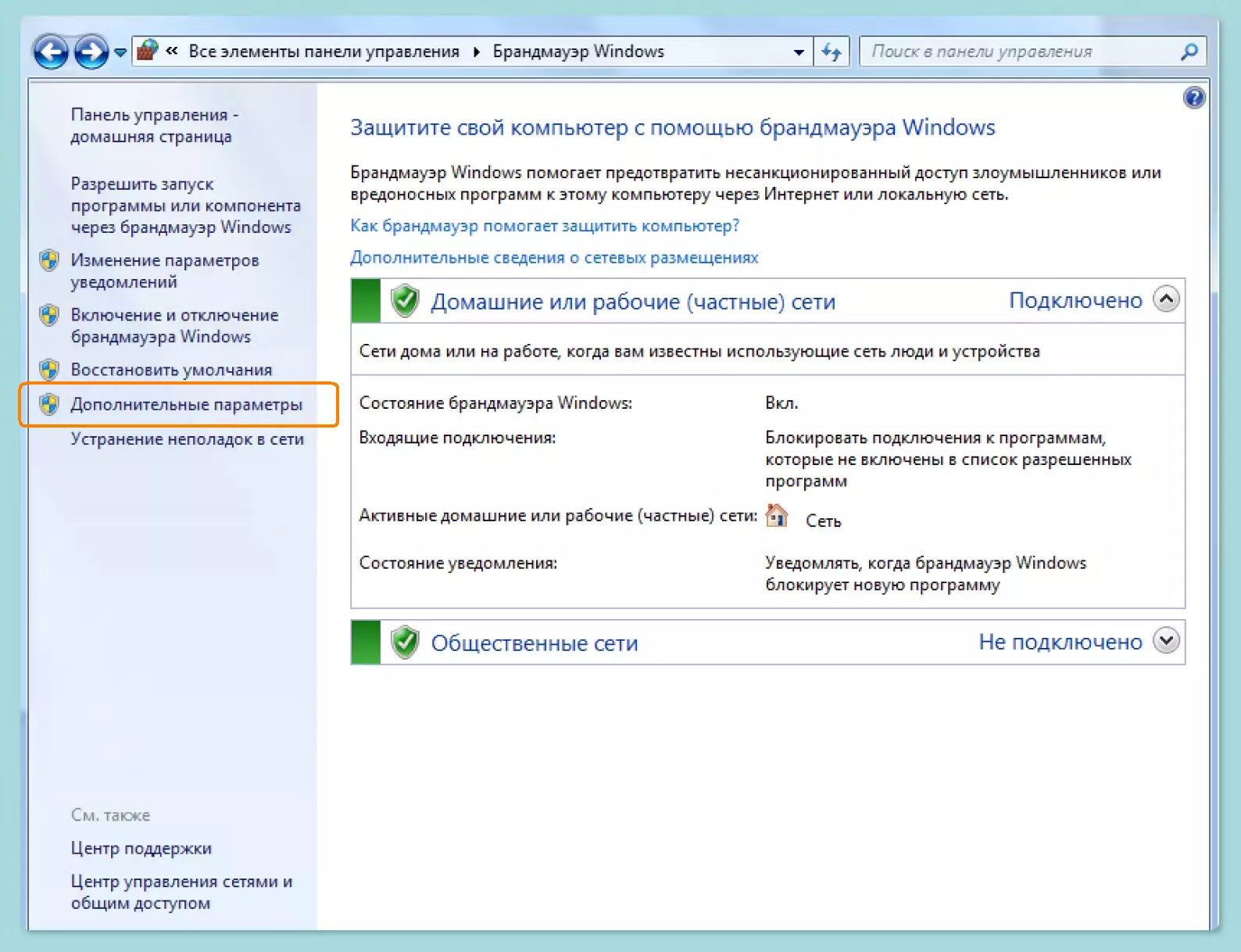Click the house network icon beside 'Сеть'
1241x952 pixels.
click(777, 516)
